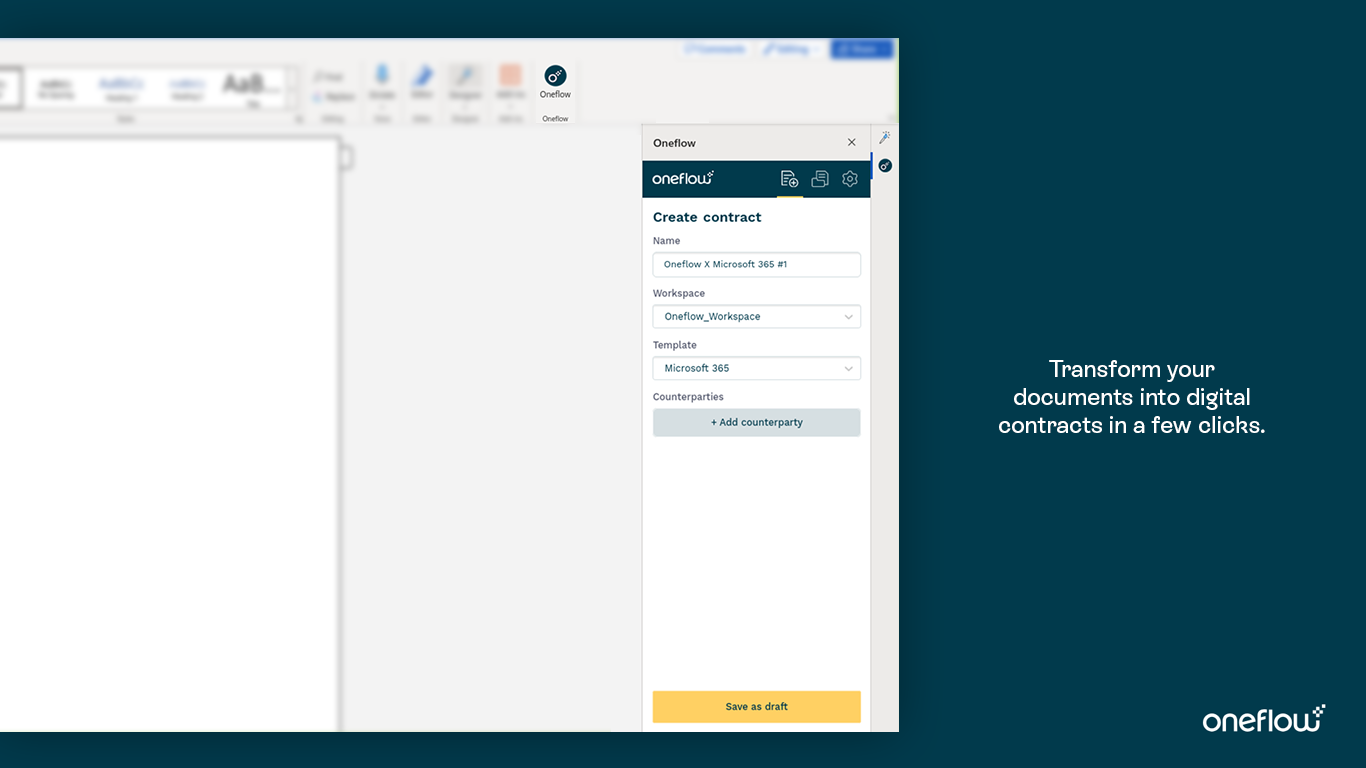Image resolution: width=1366 pixels, height=768 pixels.
Task: Click Replace in the Editing group
Action: coord(334,97)
